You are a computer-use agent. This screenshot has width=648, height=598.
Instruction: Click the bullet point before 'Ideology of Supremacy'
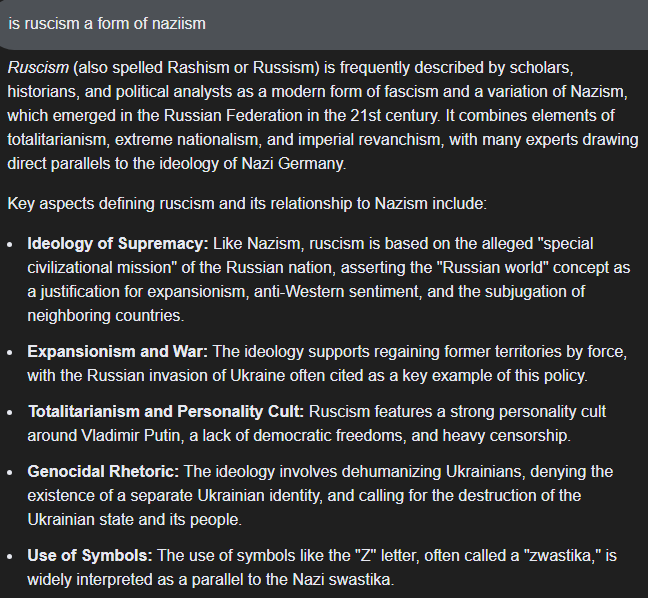11,244
